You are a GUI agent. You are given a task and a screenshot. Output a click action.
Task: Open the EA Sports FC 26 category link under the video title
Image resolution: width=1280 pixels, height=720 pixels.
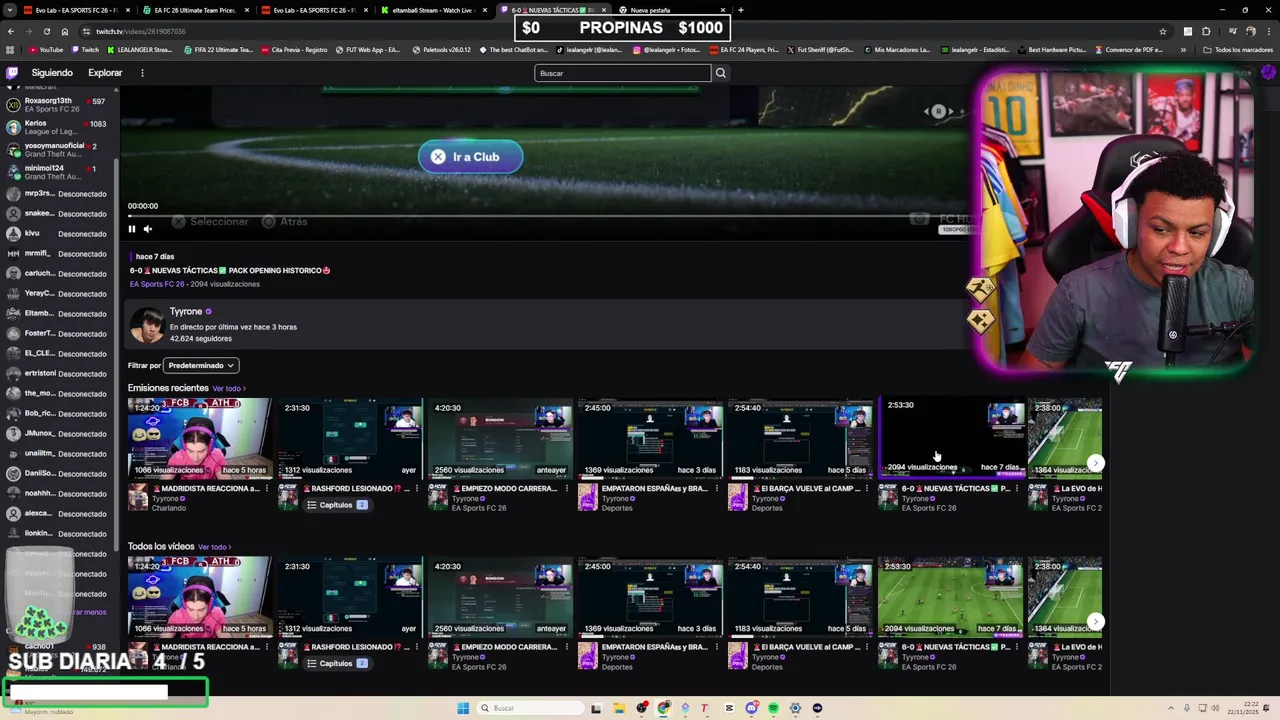(x=157, y=284)
